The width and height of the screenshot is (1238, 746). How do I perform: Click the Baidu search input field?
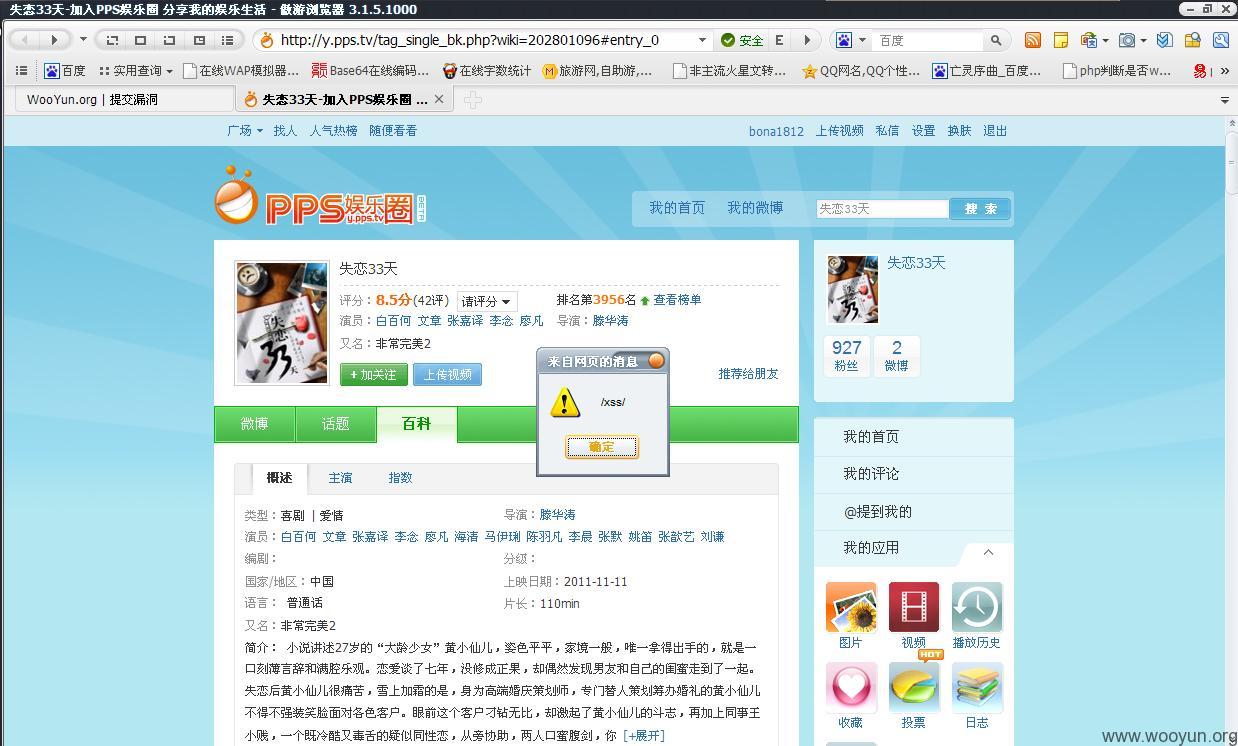click(929, 40)
